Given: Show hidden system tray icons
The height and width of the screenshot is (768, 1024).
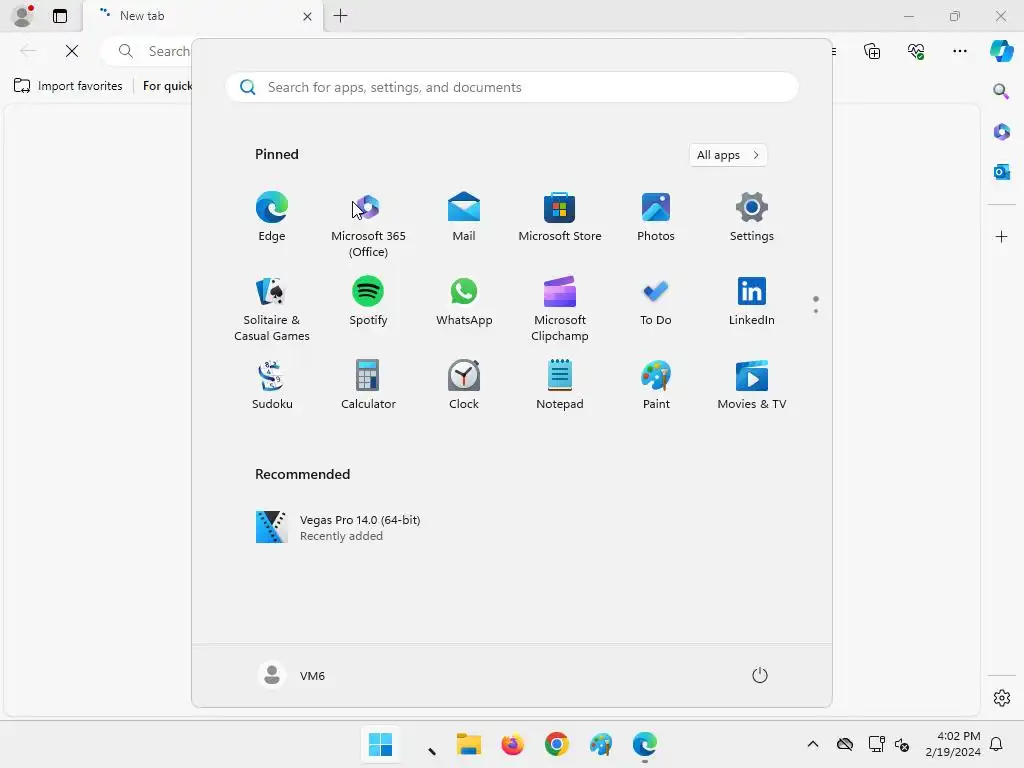Looking at the screenshot, I should coord(812,744).
